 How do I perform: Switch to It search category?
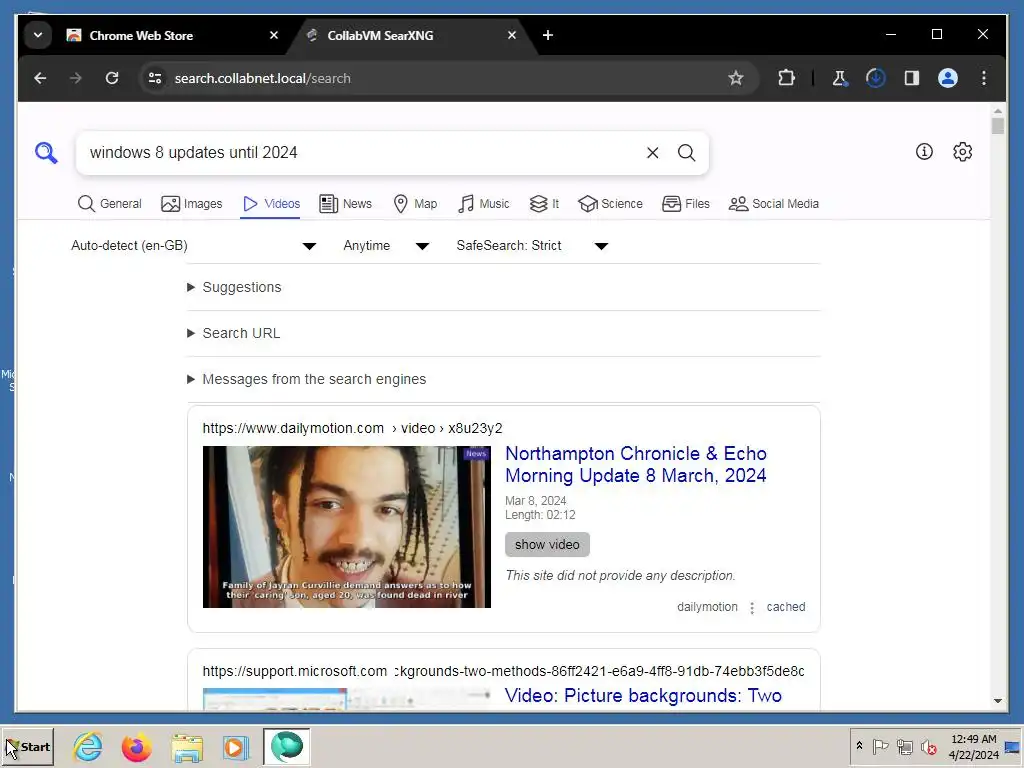tap(544, 204)
